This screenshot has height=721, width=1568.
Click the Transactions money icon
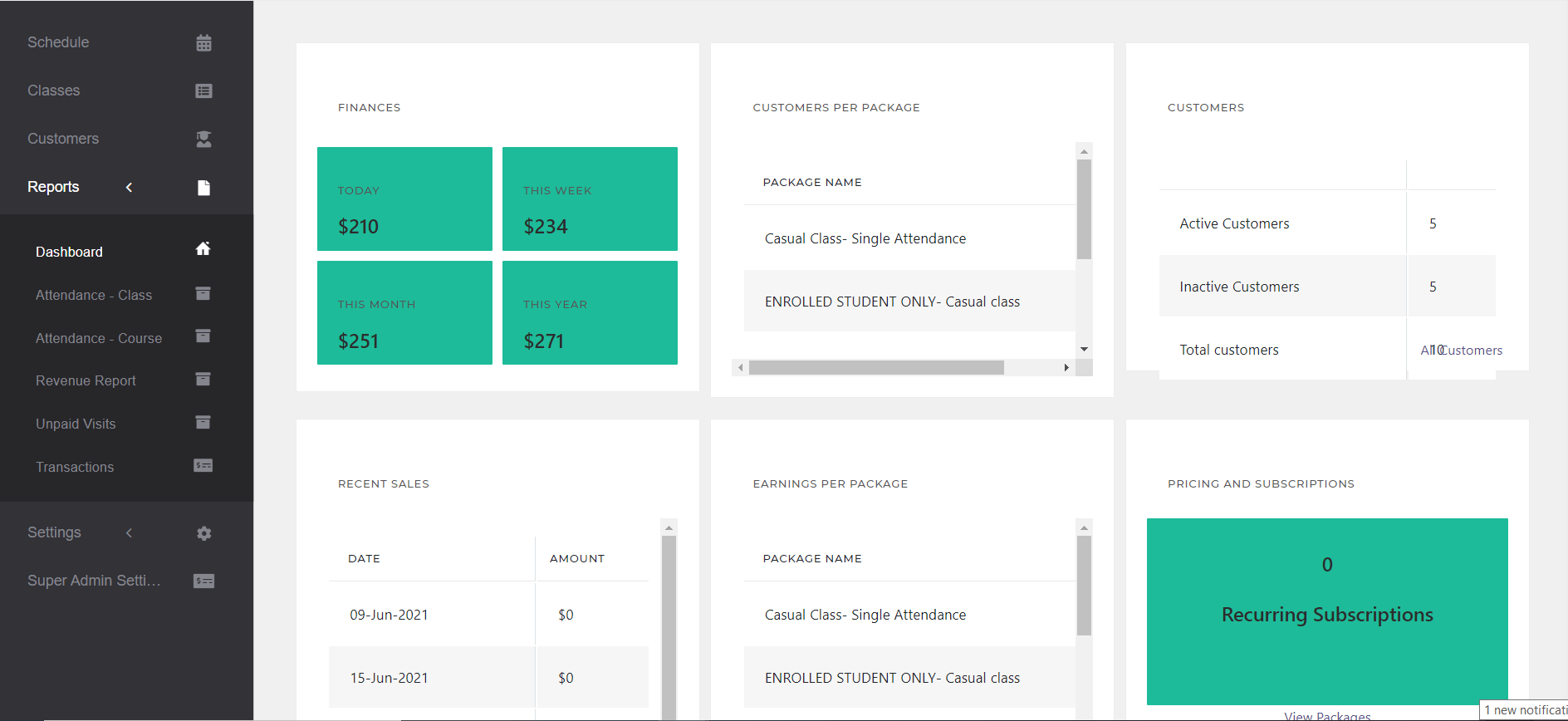point(203,466)
